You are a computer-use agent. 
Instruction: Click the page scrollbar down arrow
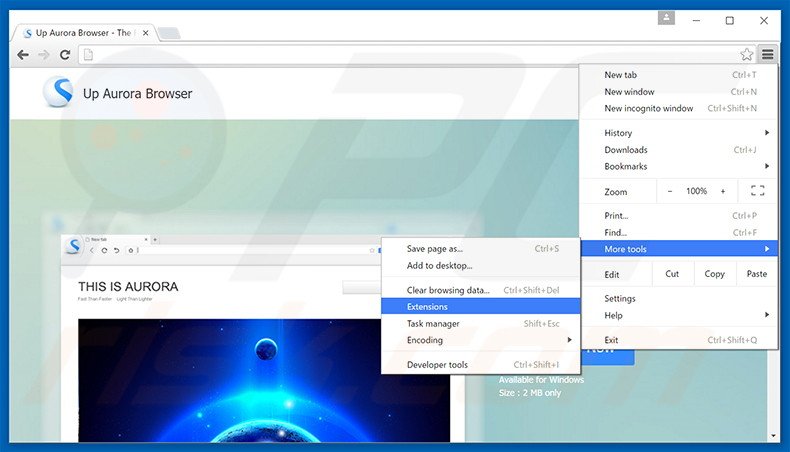coord(773,436)
